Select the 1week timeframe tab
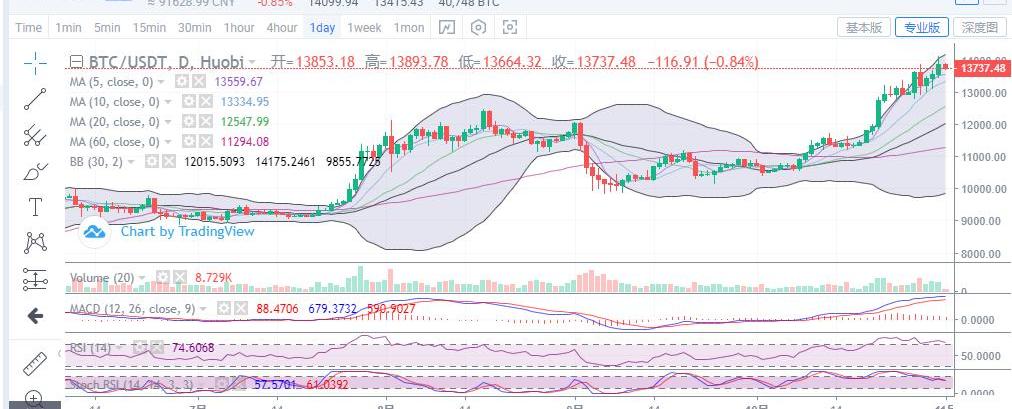1012x409 pixels. point(365,27)
